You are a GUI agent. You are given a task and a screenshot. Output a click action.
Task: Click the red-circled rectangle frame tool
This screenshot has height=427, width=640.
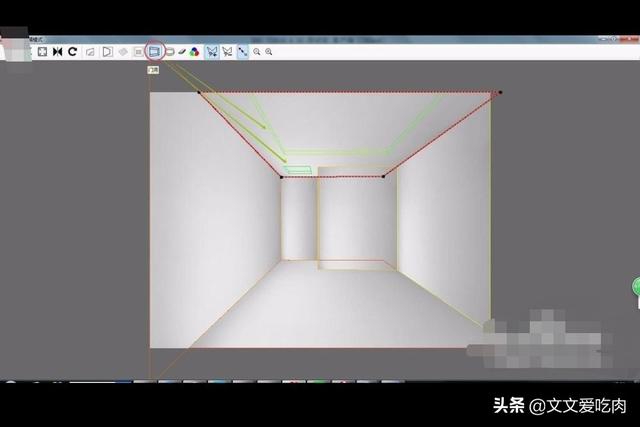tap(155, 49)
